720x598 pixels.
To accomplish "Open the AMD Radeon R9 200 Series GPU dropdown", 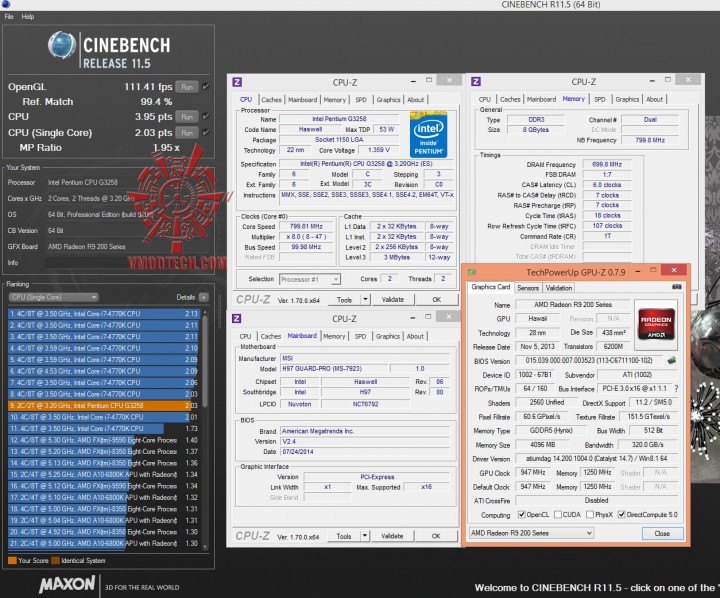I will (531, 533).
